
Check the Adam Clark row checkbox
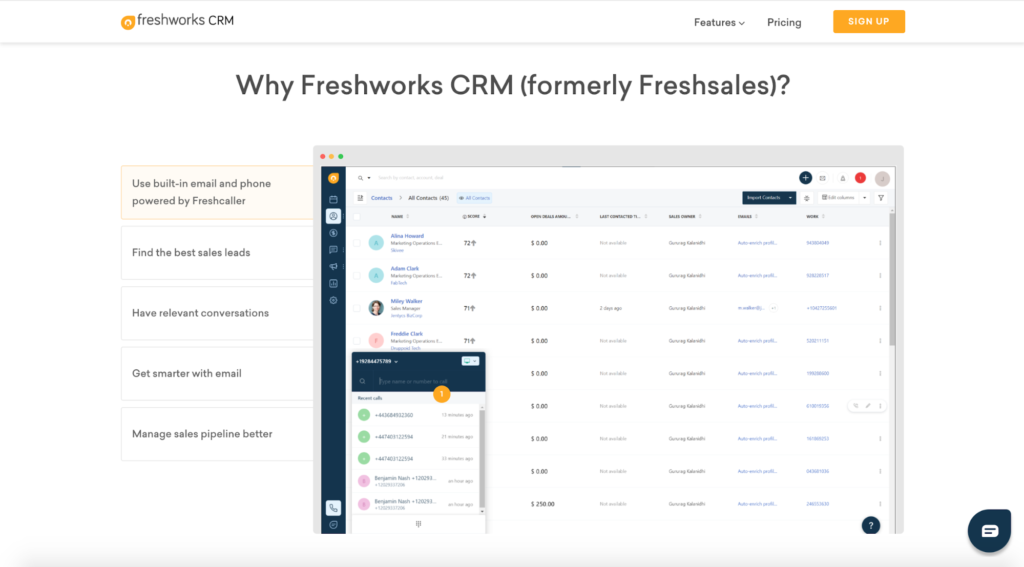(357, 276)
